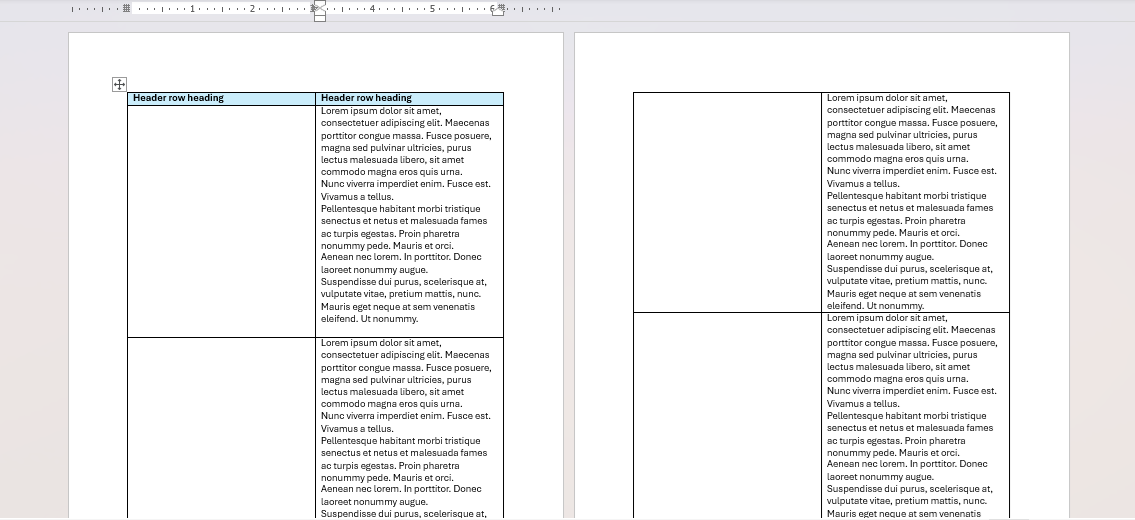Click the top empty left cell on page two
The width and height of the screenshot is (1135, 520).
pyautogui.click(x=727, y=202)
